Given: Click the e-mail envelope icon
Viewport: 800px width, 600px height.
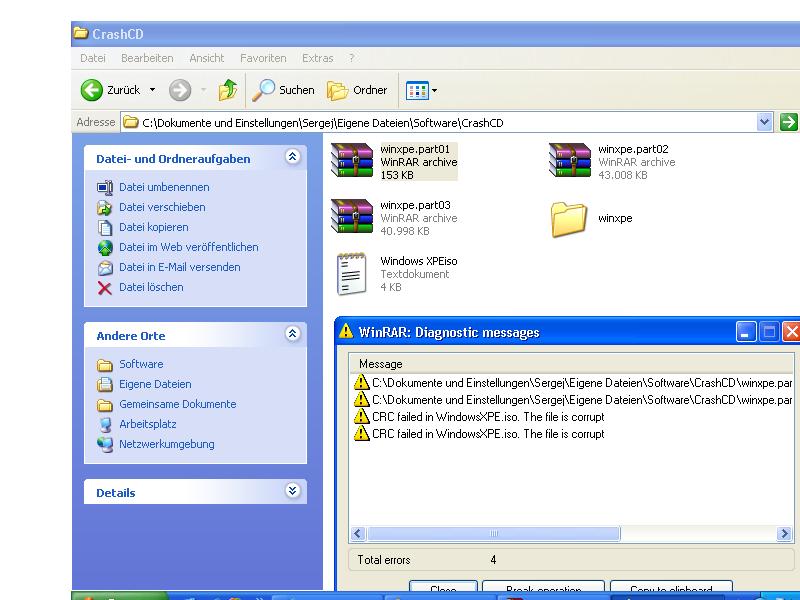Looking at the screenshot, I should 105,267.
